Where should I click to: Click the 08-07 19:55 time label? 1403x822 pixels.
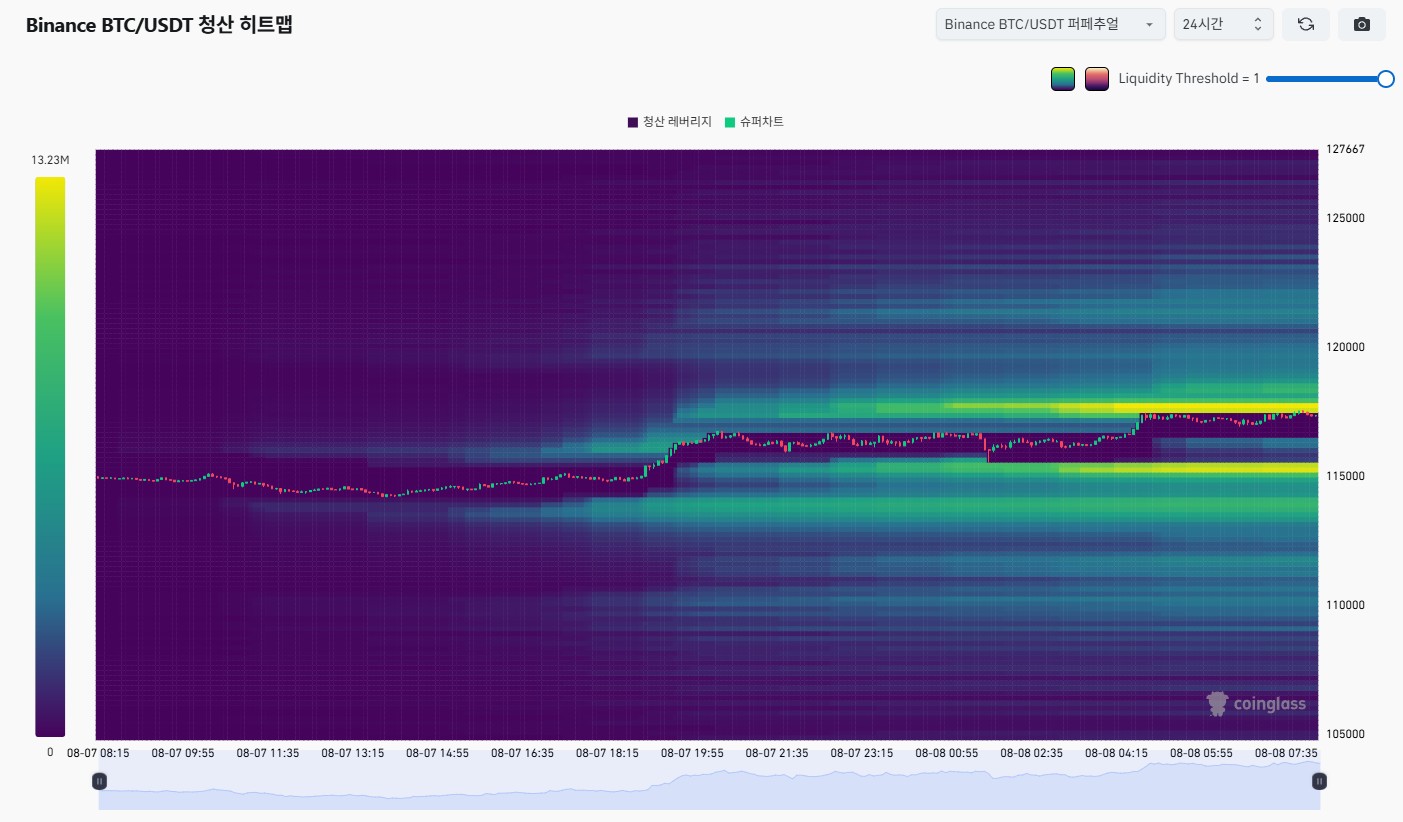pyautogui.click(x=692, y=753)
